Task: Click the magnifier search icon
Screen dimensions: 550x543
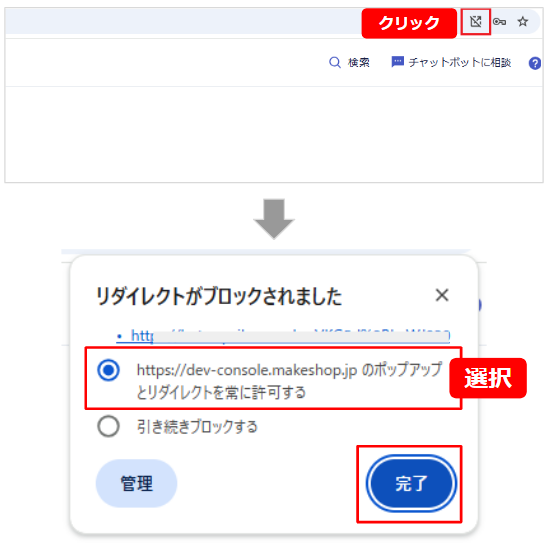Action: click(x=335, y=63)
